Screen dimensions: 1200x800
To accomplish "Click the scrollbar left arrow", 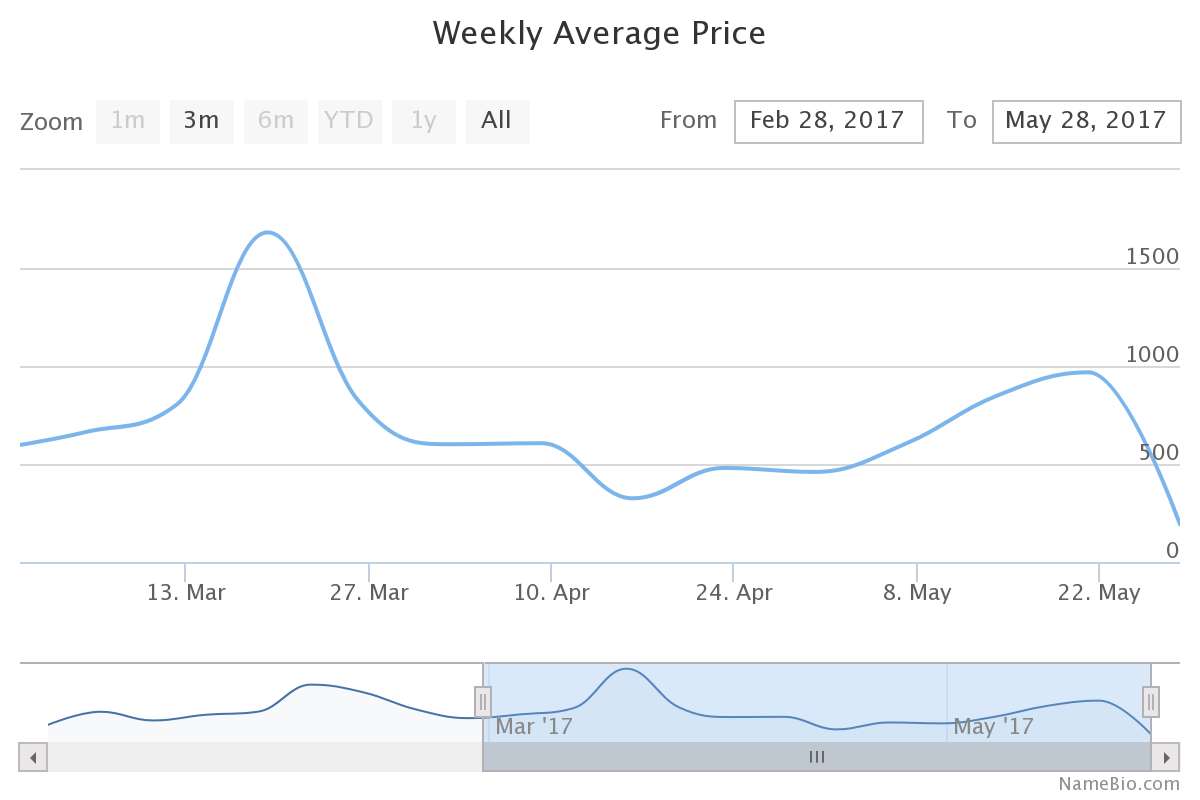I will [x=33, y=757].
